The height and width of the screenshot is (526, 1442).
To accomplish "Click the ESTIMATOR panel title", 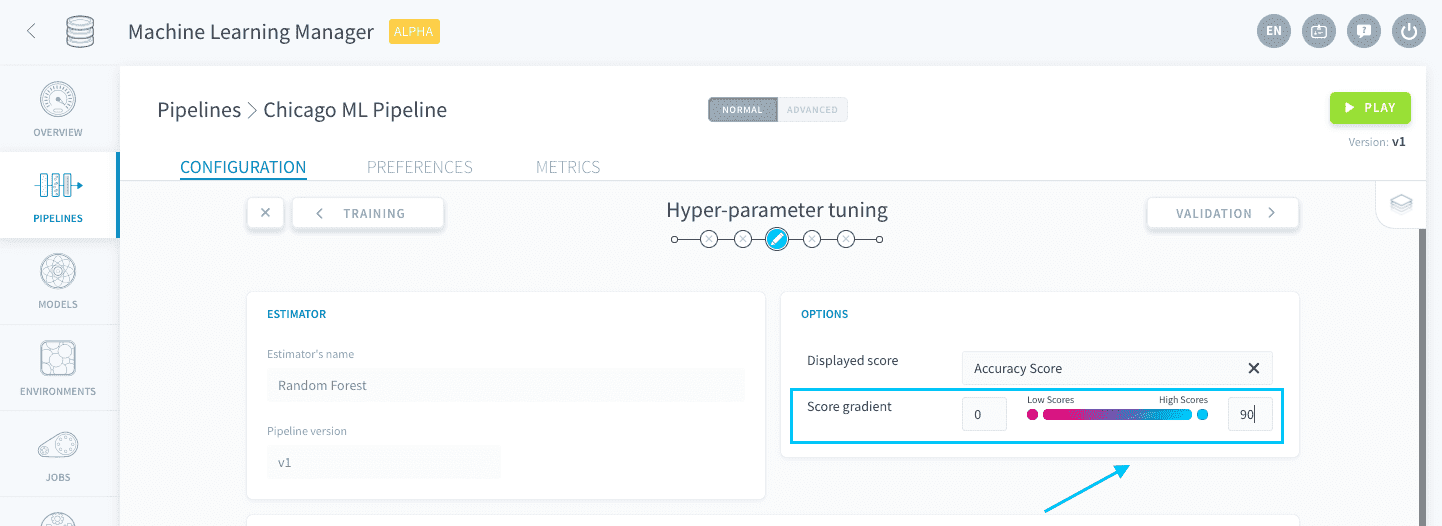I will coord(297,314).
